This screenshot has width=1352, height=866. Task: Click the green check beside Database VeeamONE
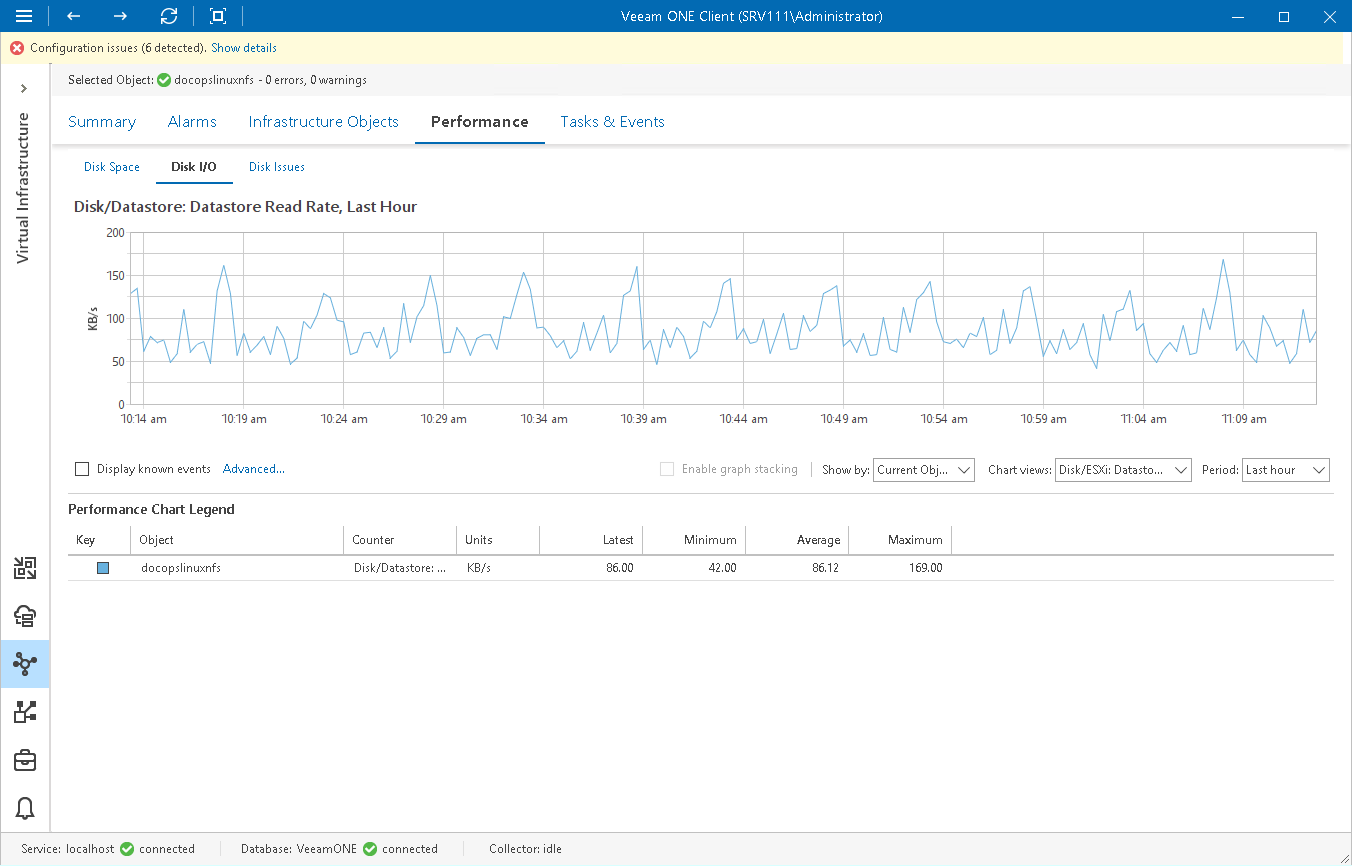coord(370,849)
